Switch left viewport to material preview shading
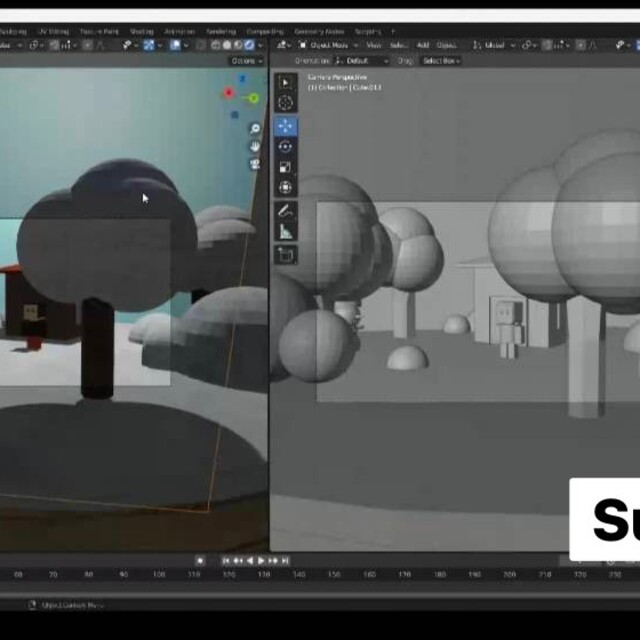640x640 pixels. (x=238, y=45)
